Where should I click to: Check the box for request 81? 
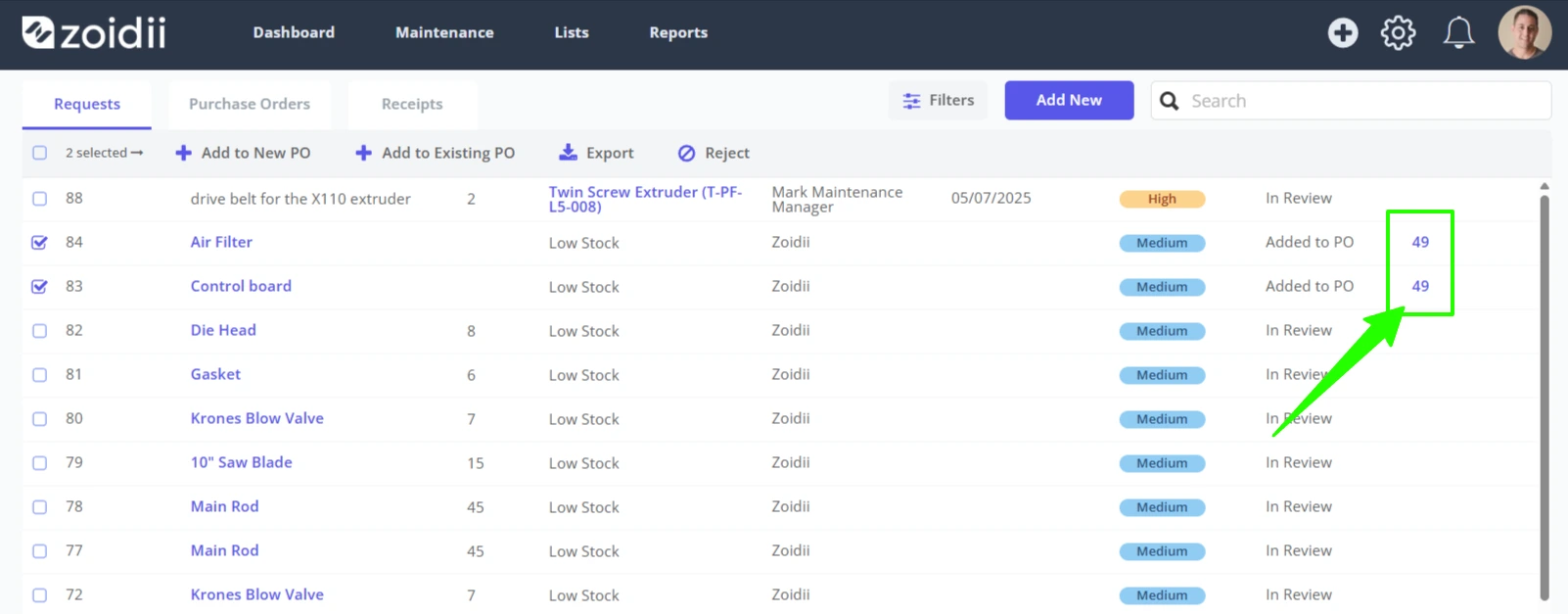pyautogui.click(x=39, y=375)
